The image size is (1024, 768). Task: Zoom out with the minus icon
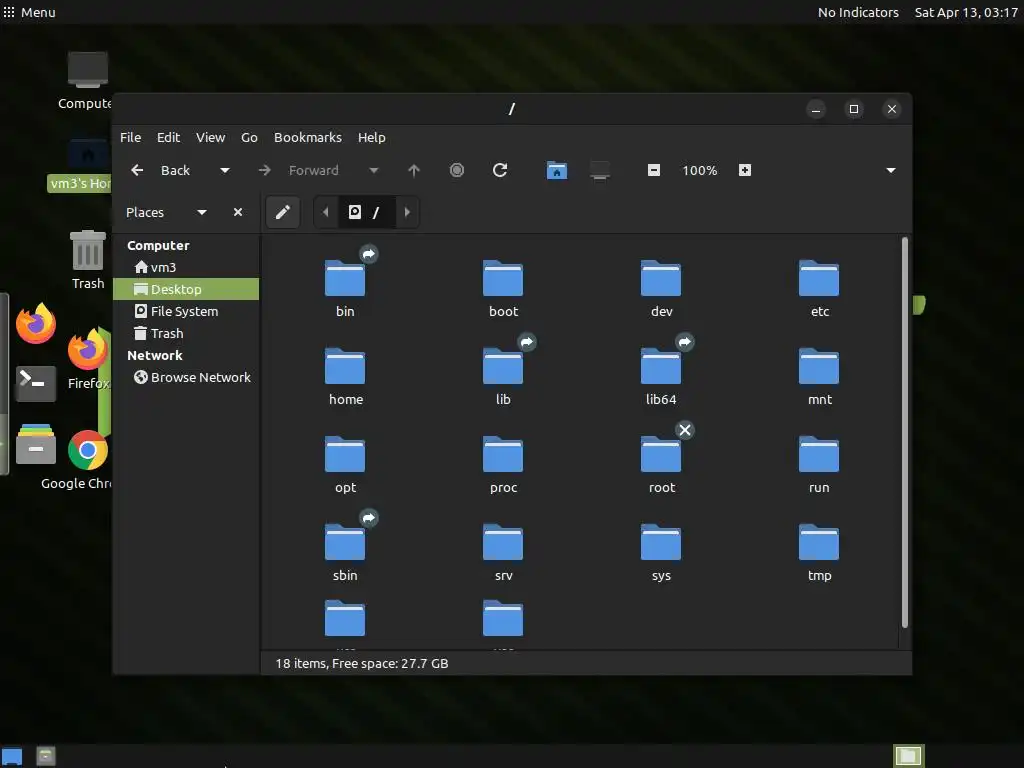pos(654,170)
